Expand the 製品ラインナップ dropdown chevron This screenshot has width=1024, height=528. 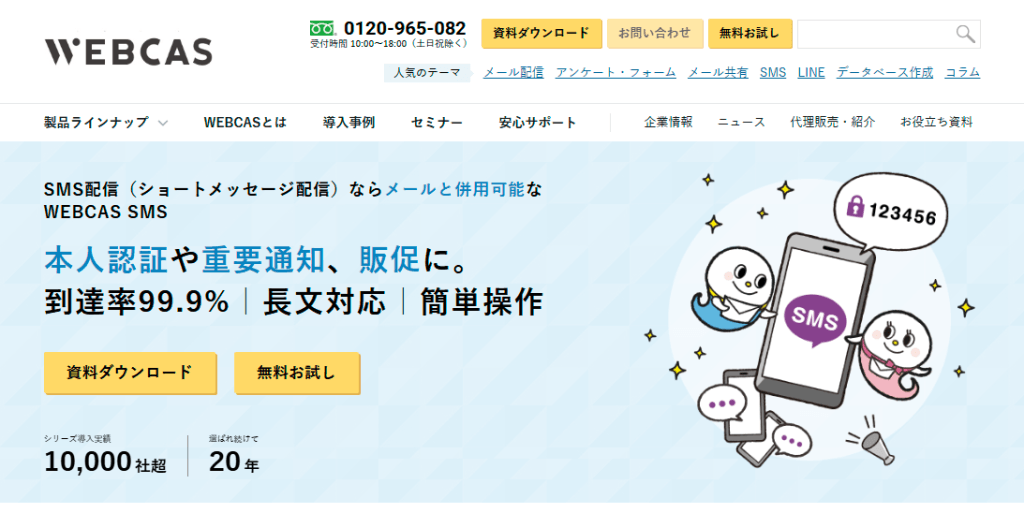[x=163, y=122]
